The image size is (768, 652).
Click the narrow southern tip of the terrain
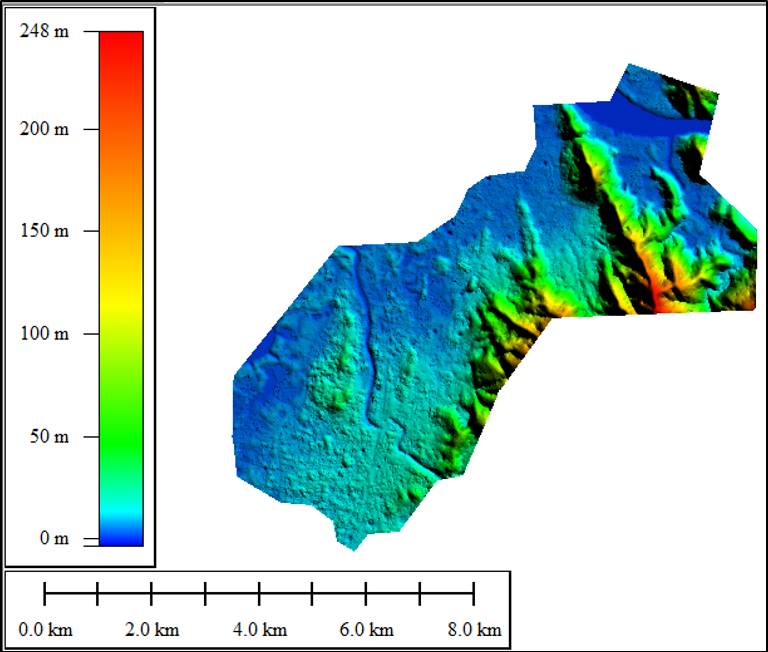pyautogui.click(x=350, y=542)
